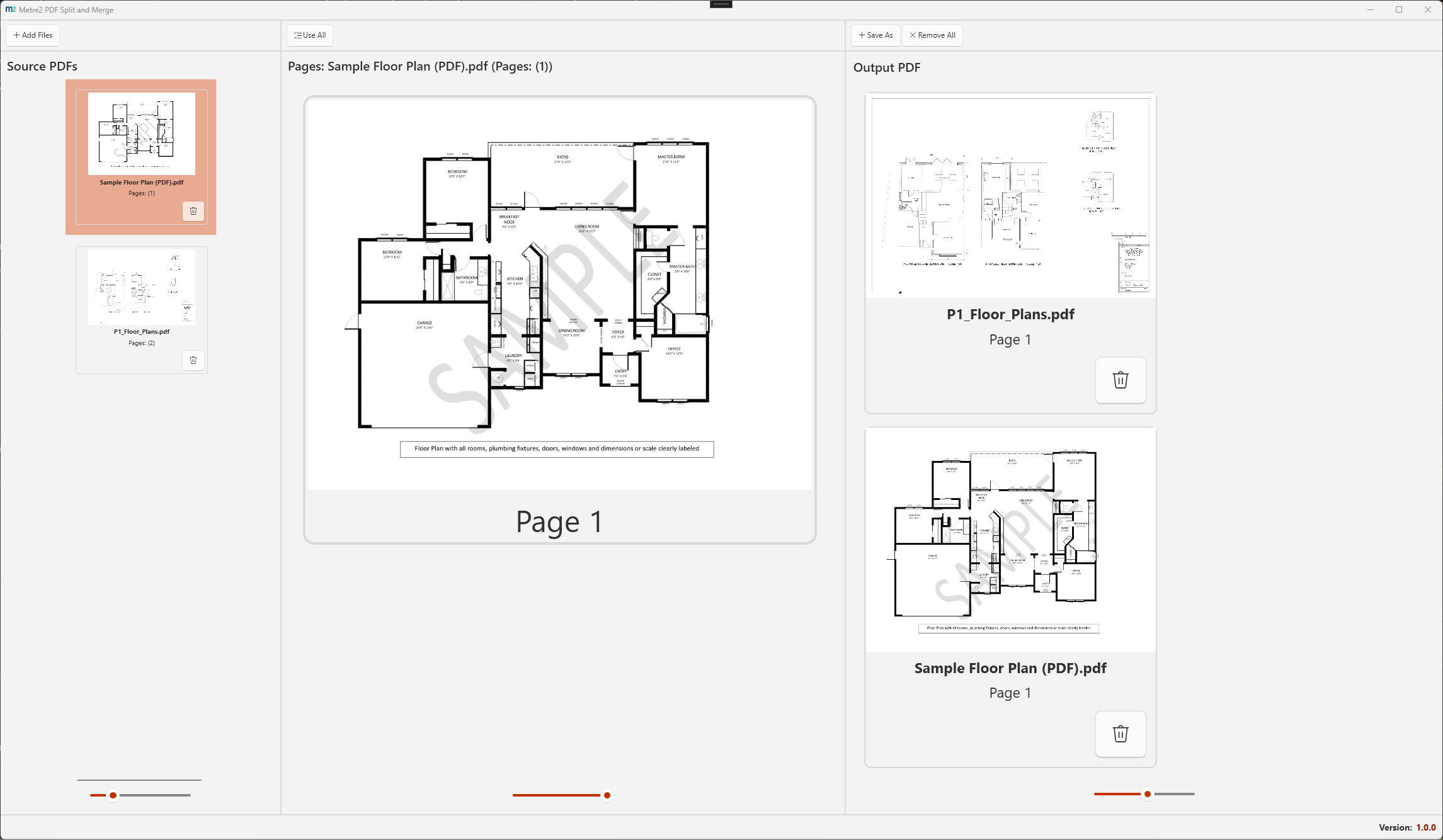Click the version number 1.0.0
This screenshot has width=1443, height=840.
click(x=1426, y=827)
